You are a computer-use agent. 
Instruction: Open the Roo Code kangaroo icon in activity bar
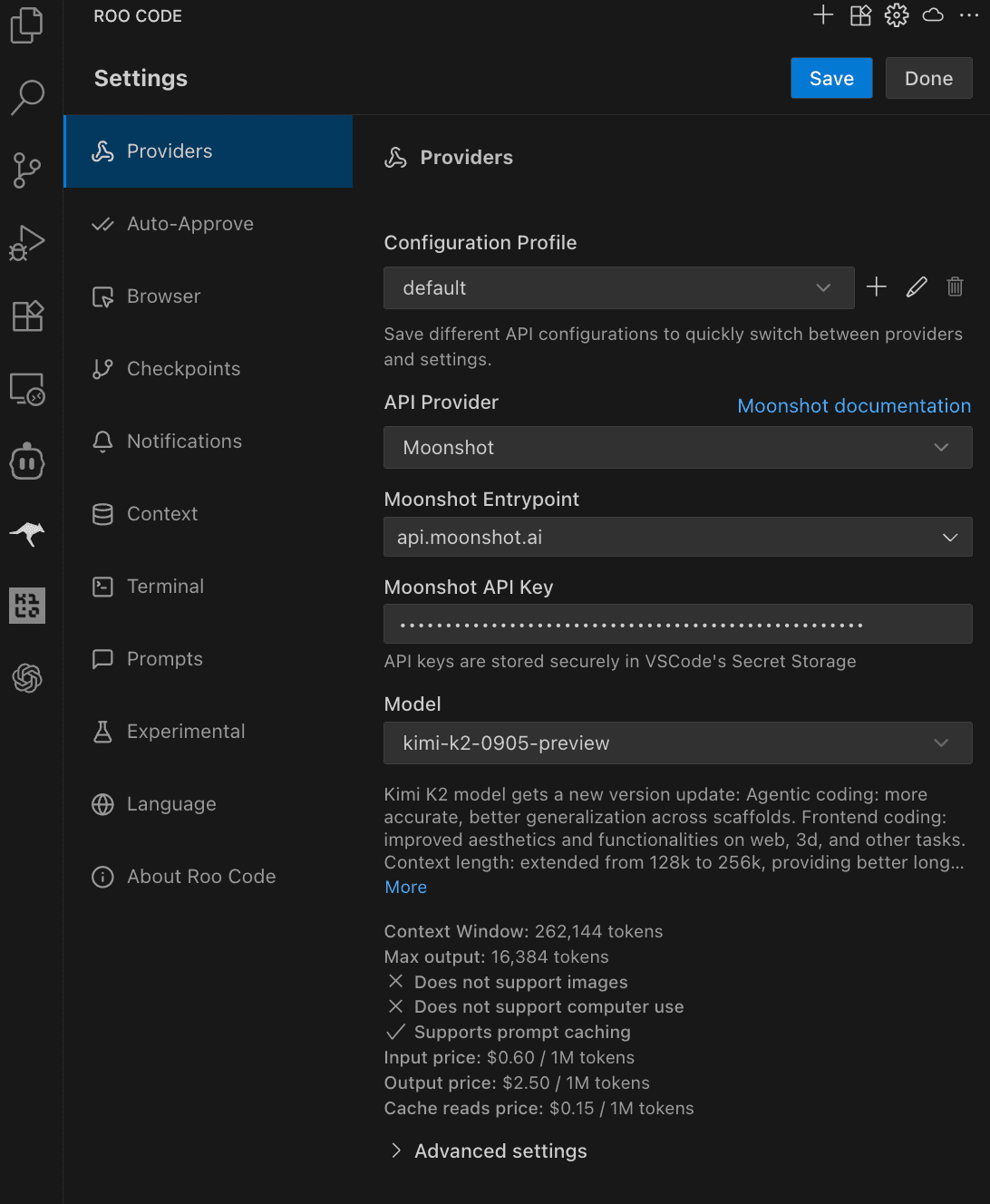(26, 534)
